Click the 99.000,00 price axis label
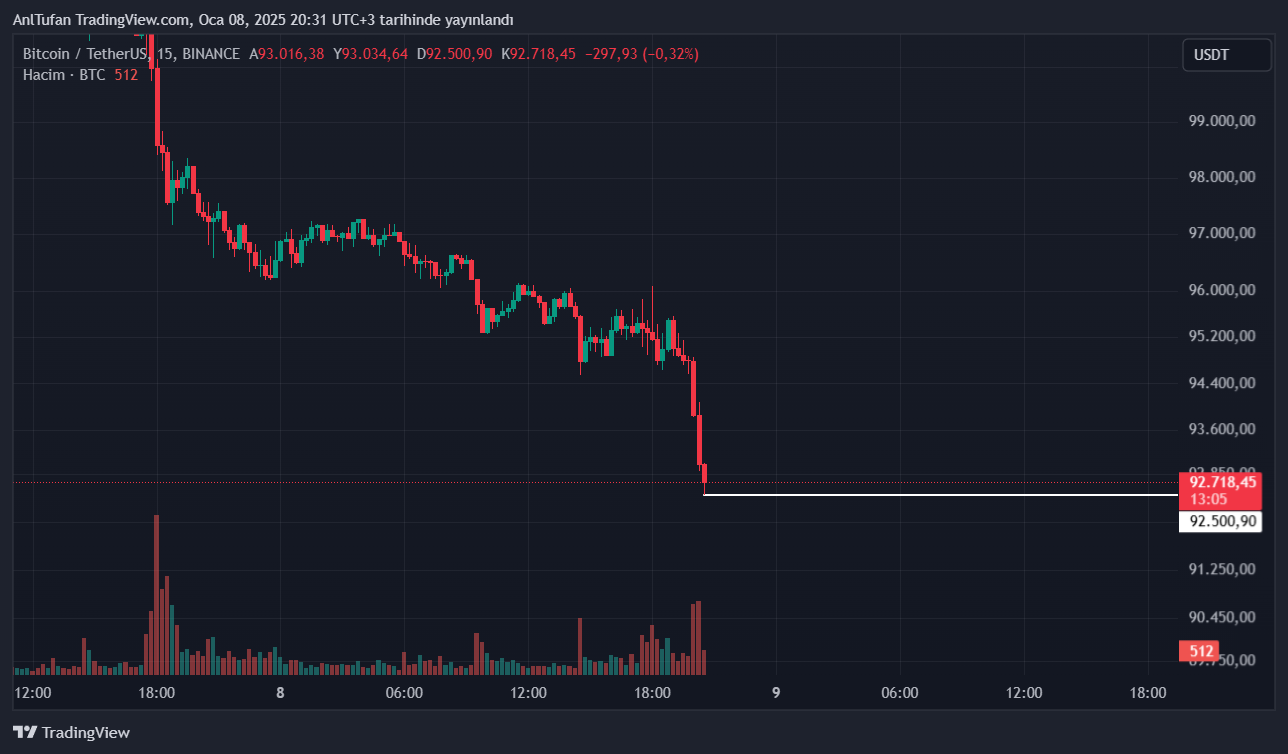The width and height of the screenshot is (1288, 754). (1221, 121)
